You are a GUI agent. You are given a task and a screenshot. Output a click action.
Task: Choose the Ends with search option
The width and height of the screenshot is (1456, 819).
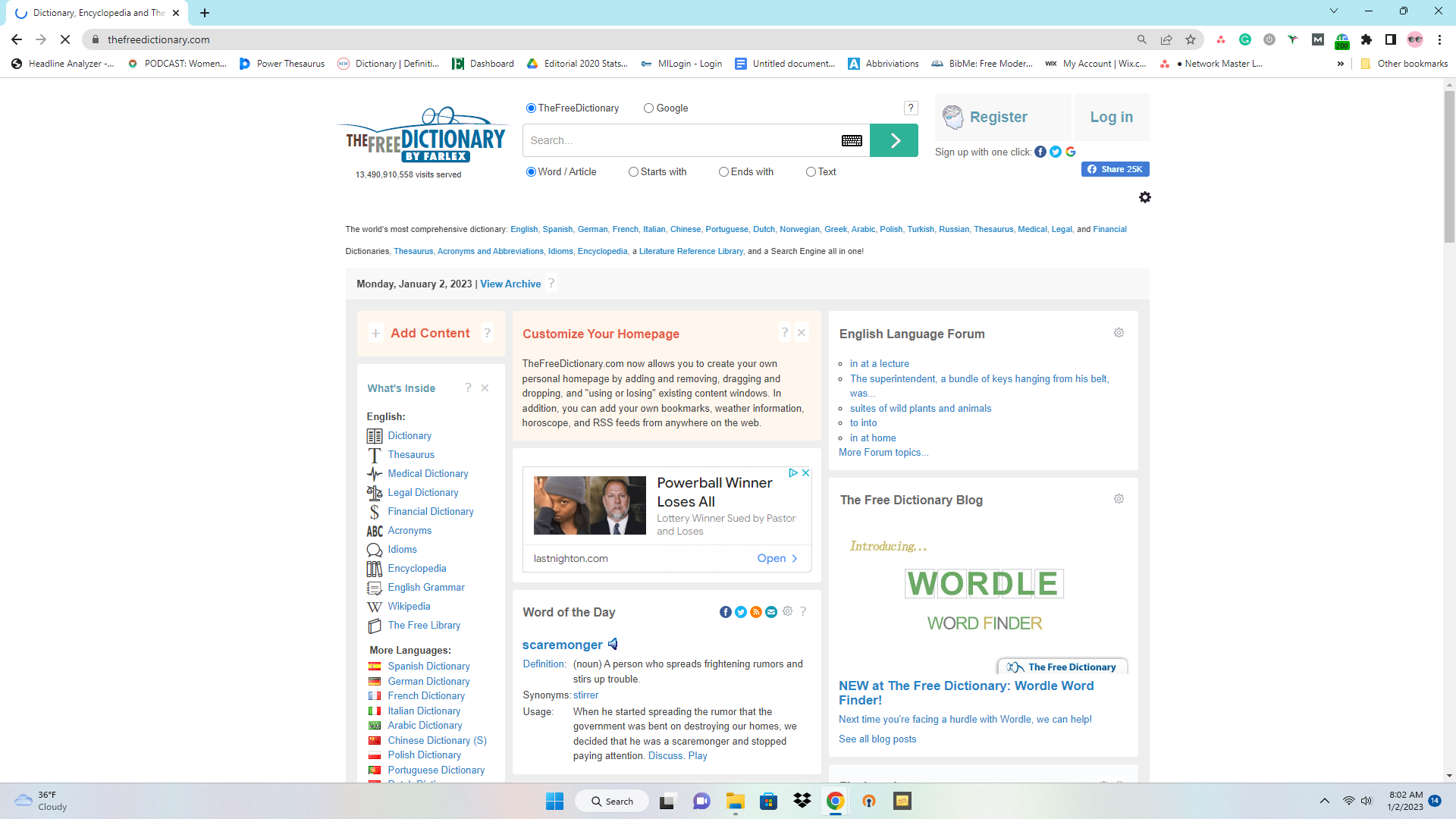pyautogui.click(x=723, y=172)
